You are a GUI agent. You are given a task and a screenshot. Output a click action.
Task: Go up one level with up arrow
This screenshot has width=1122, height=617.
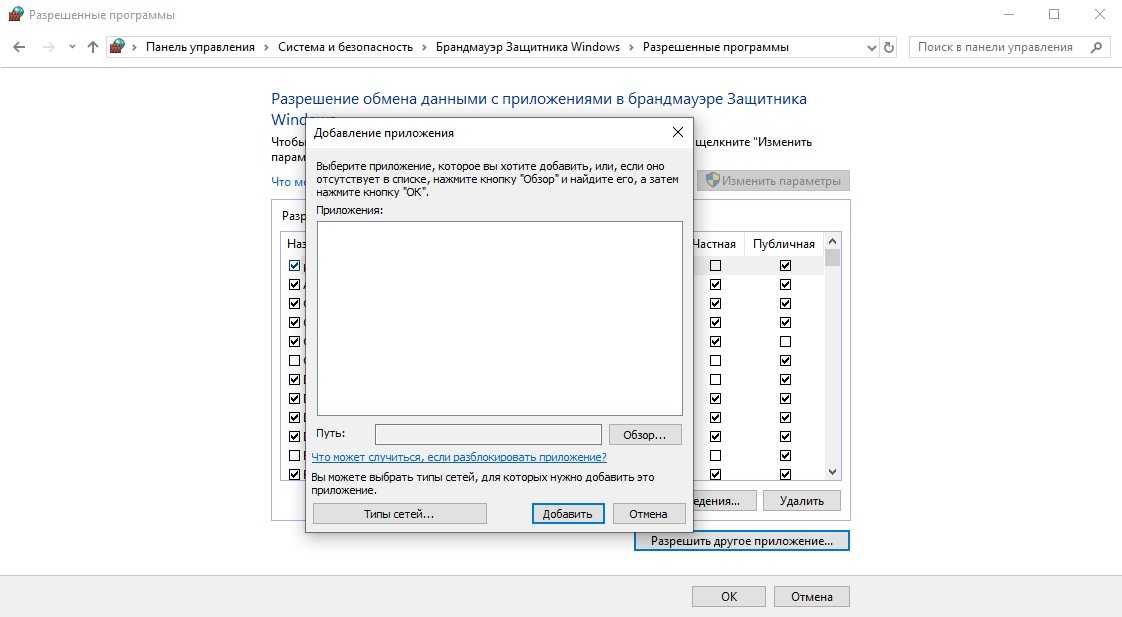pos(92,47)
